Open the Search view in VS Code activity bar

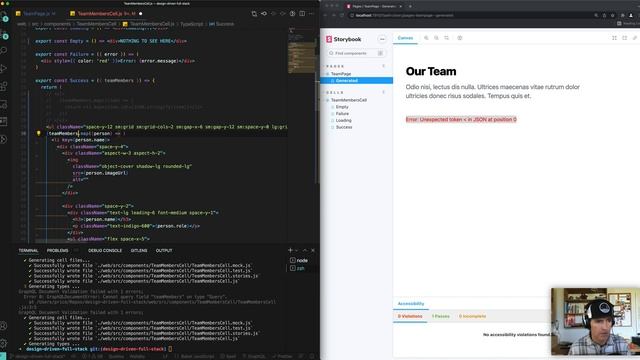(x=4, y=51)
